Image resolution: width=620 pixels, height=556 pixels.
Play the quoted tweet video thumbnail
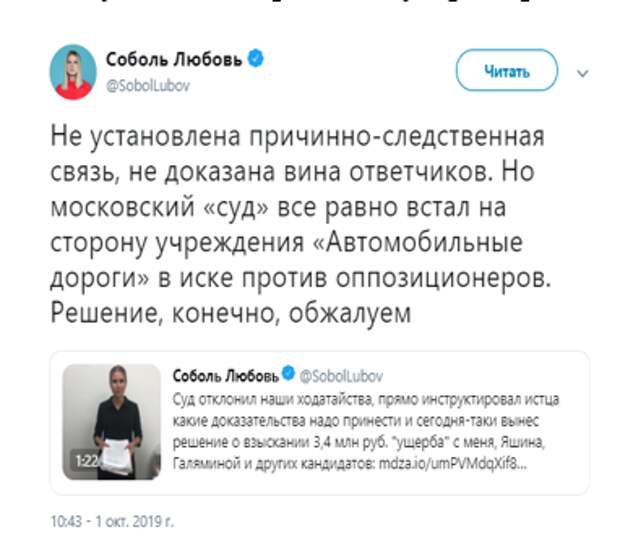pos(112,422)
